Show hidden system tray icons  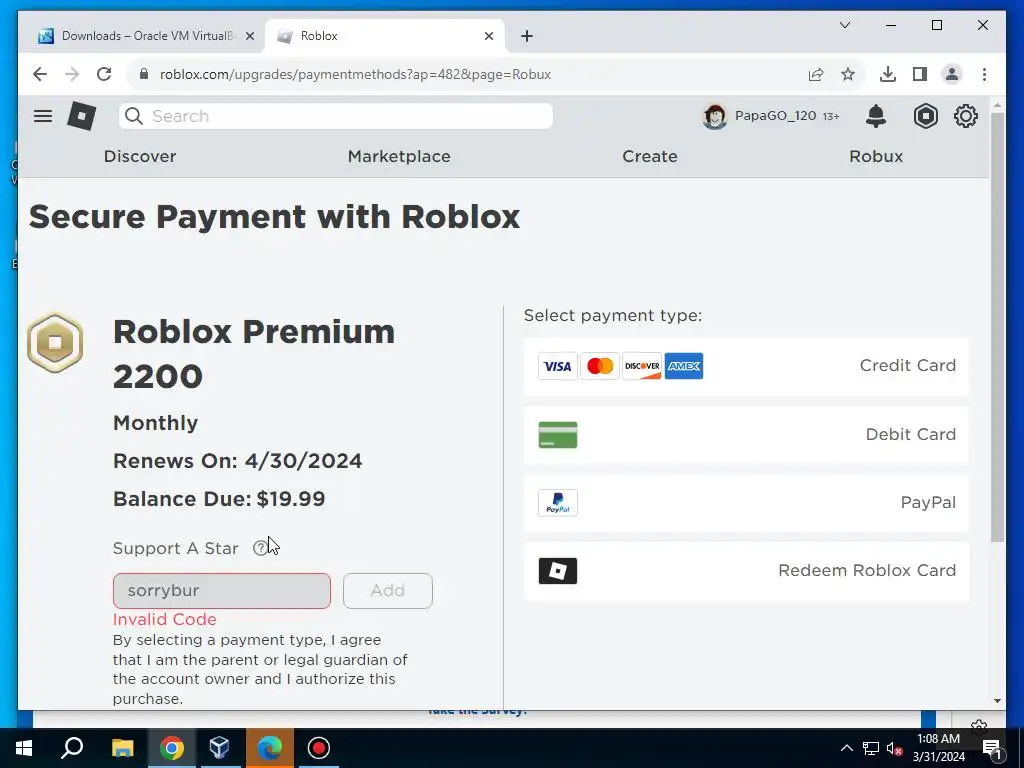846,748
